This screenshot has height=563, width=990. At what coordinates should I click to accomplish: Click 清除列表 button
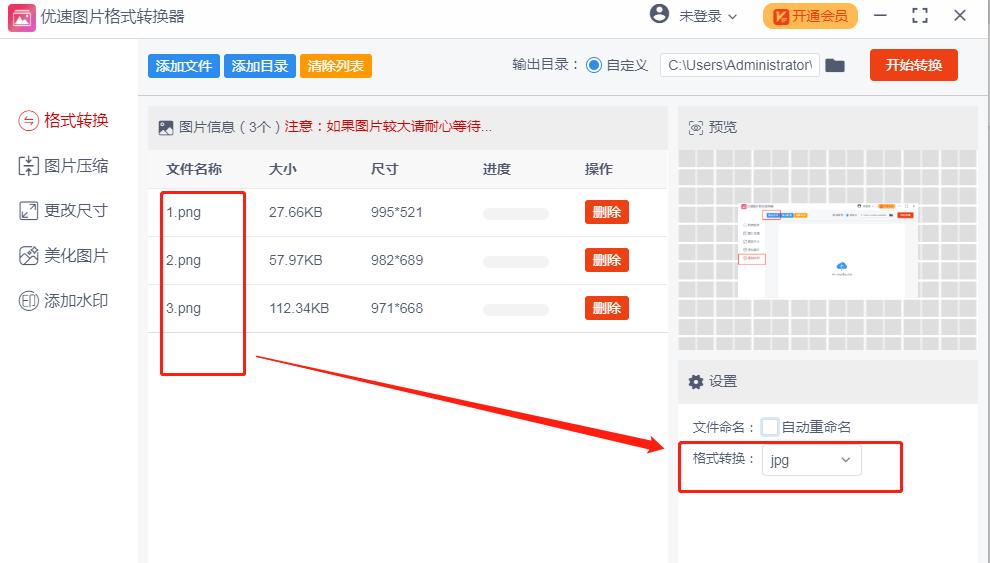pos(335,66)
